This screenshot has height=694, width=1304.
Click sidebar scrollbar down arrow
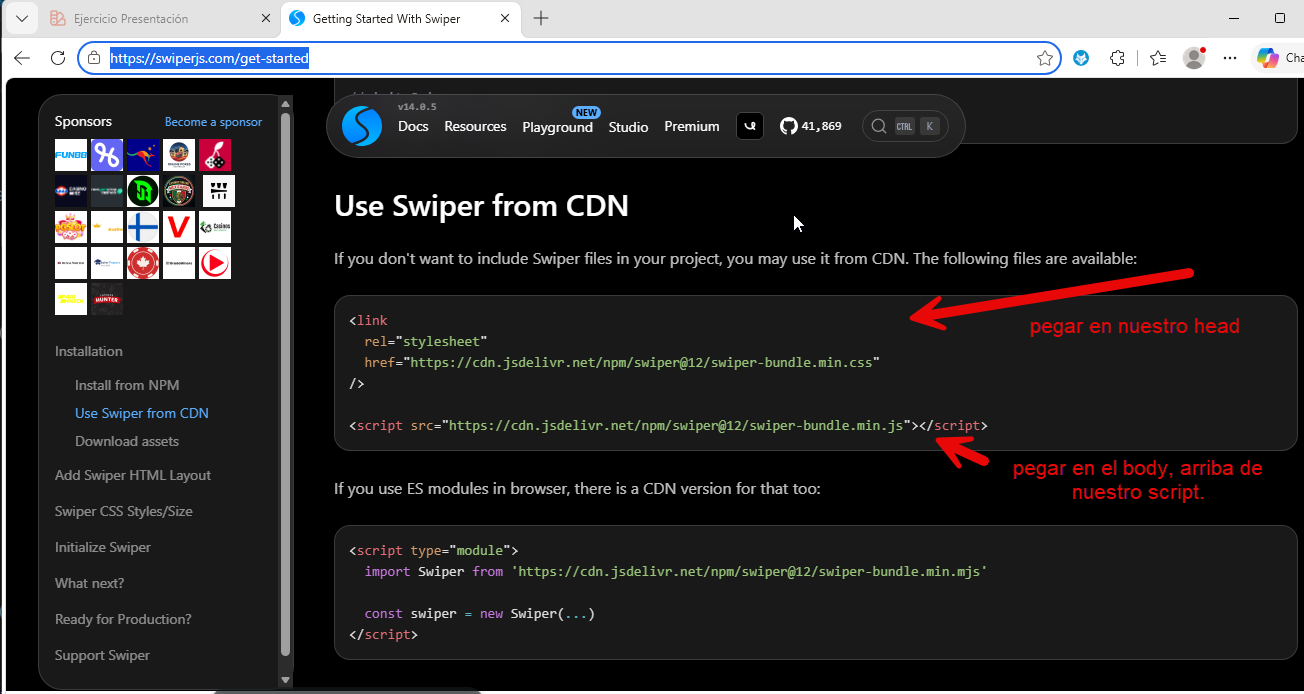pyautogui.click(x=285, y=680)
